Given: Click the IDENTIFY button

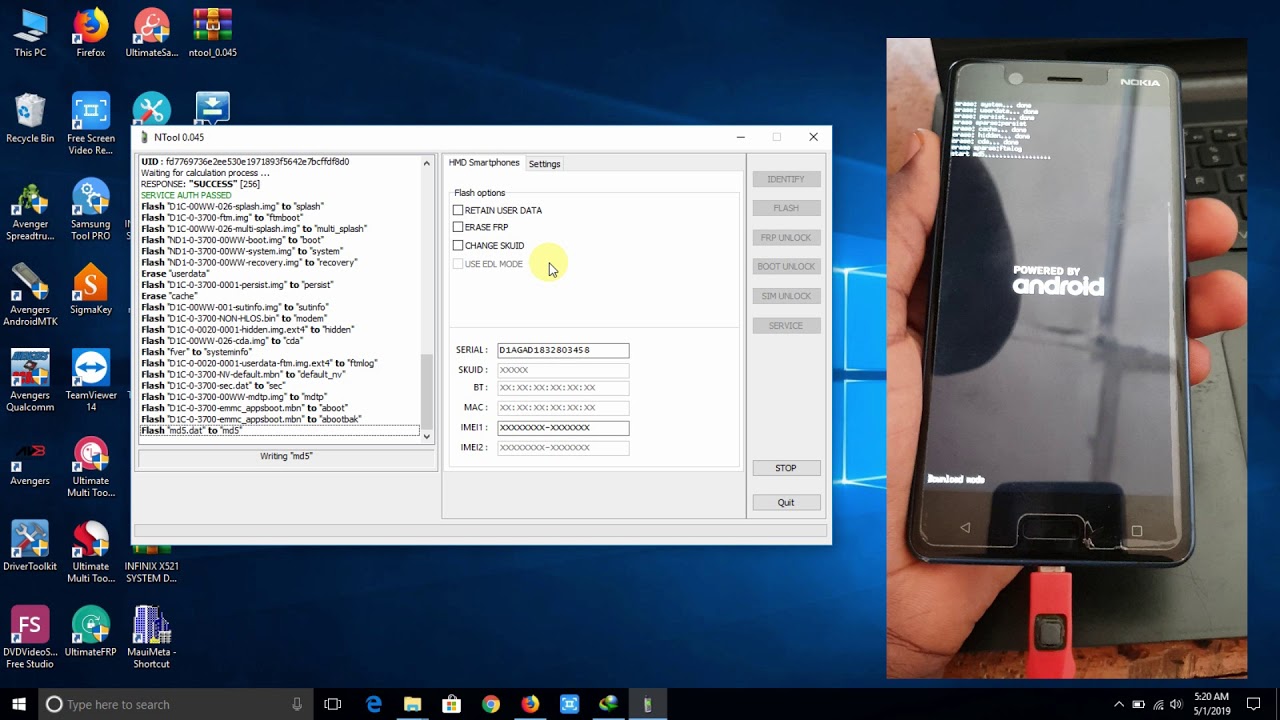Looking at the screenshot, I should click(786, 179).
